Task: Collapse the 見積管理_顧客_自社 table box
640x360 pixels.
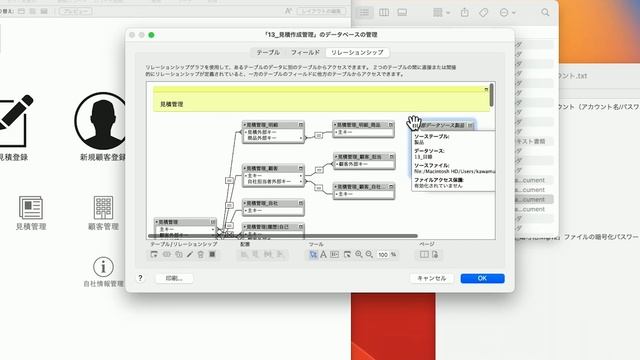Action: (x=391, y=187)
